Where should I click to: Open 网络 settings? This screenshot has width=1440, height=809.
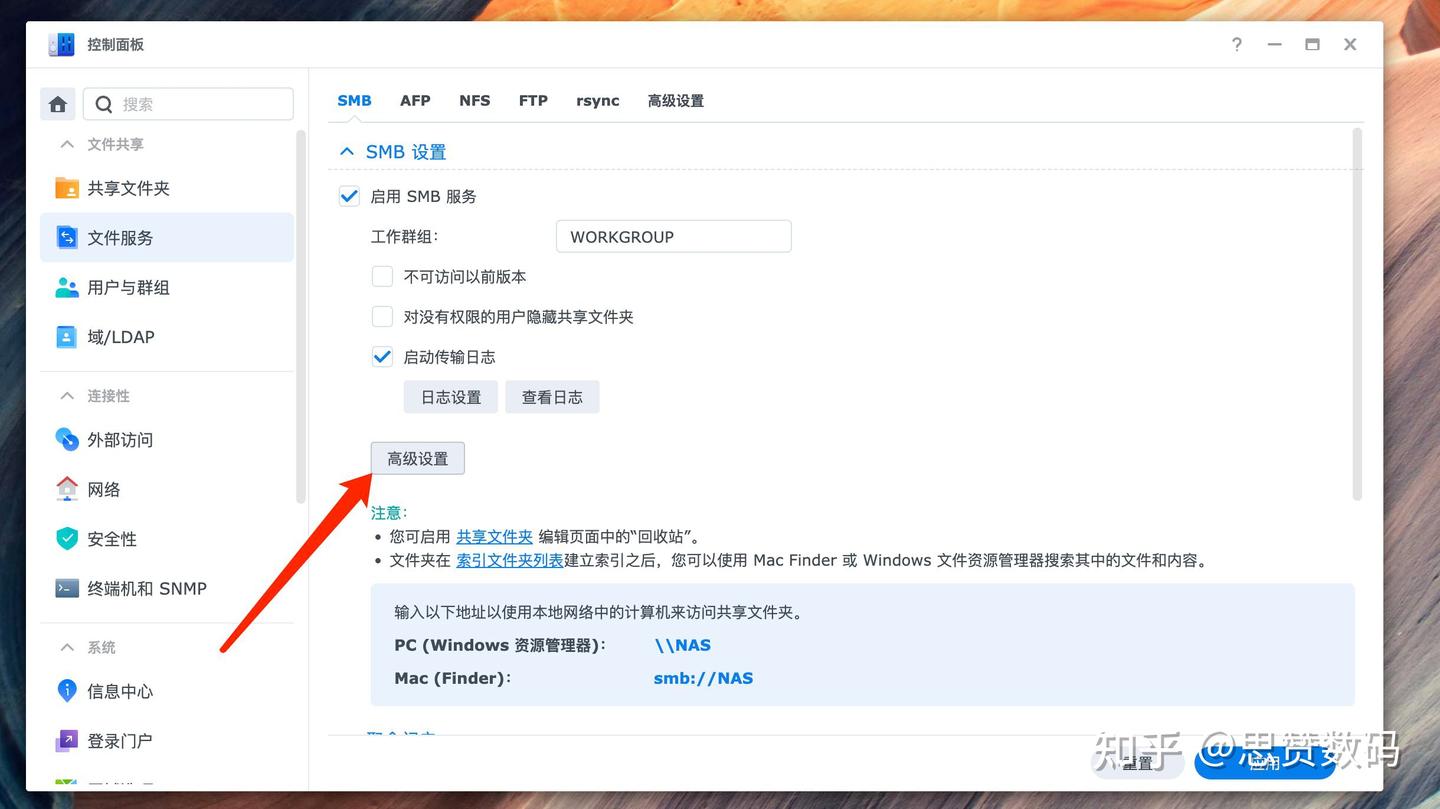[x=102, y=489]
